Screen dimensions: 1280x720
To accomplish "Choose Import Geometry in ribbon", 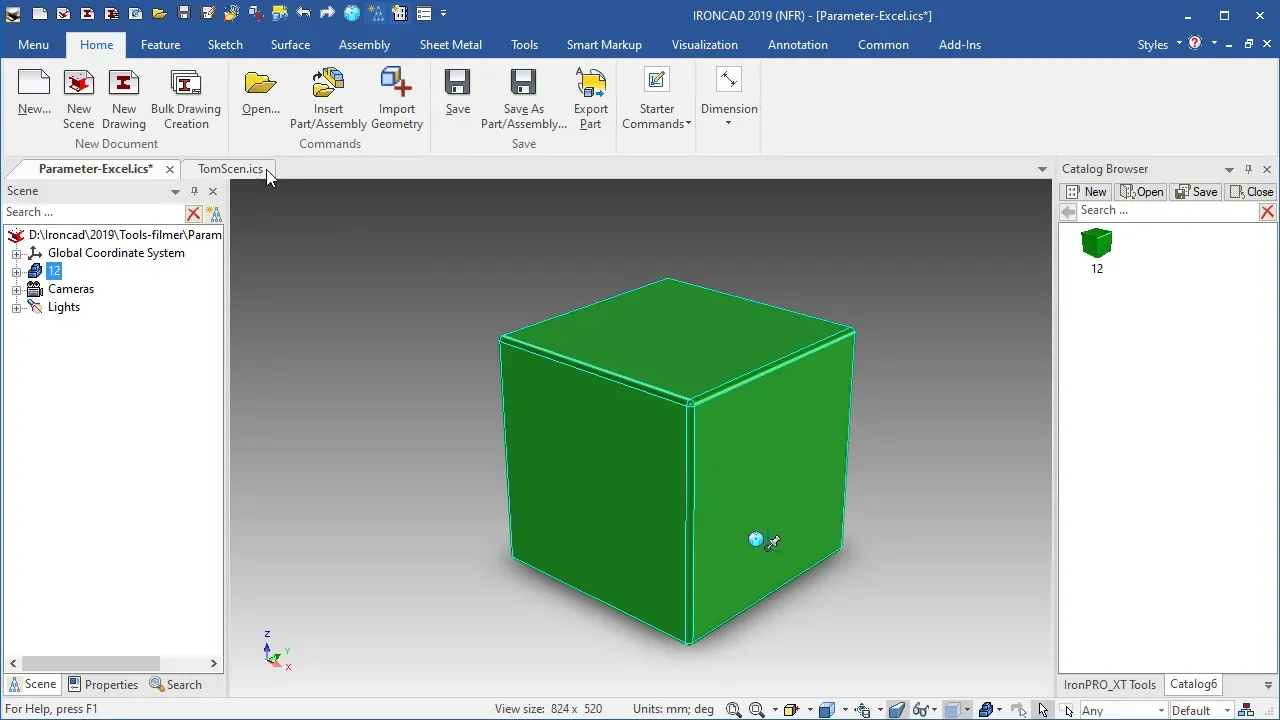I will (397, 99).
